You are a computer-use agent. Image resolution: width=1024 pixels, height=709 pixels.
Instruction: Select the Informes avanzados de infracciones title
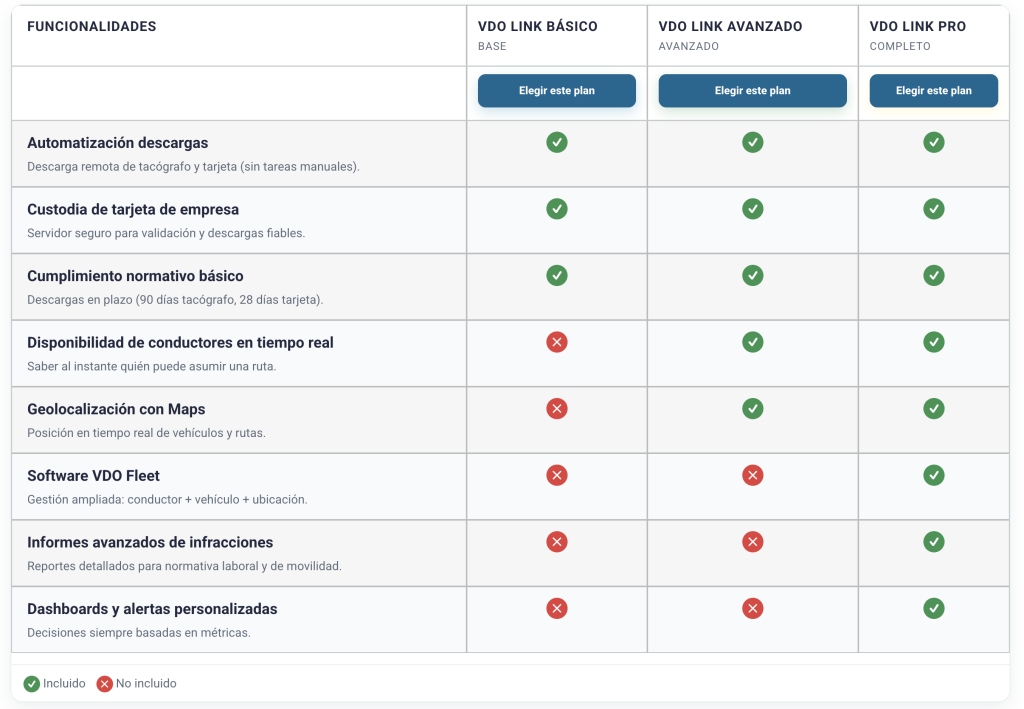tap(150, 543)
